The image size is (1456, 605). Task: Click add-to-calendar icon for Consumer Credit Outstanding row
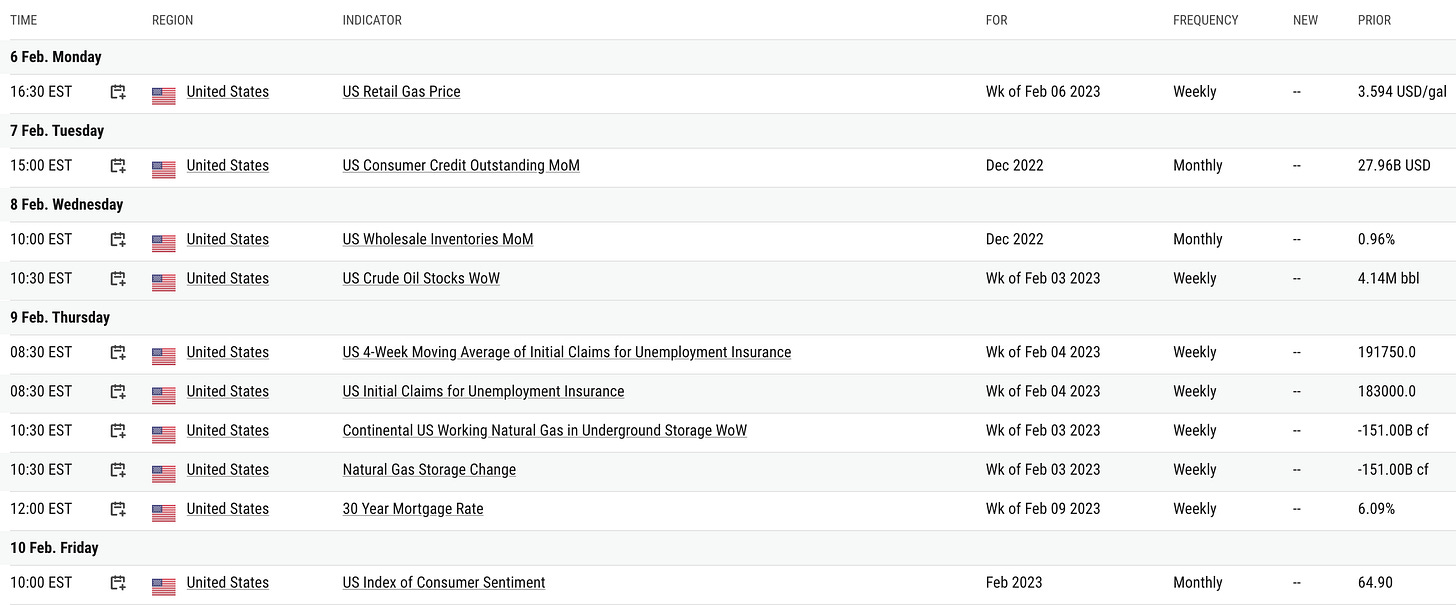coord(118,166)
